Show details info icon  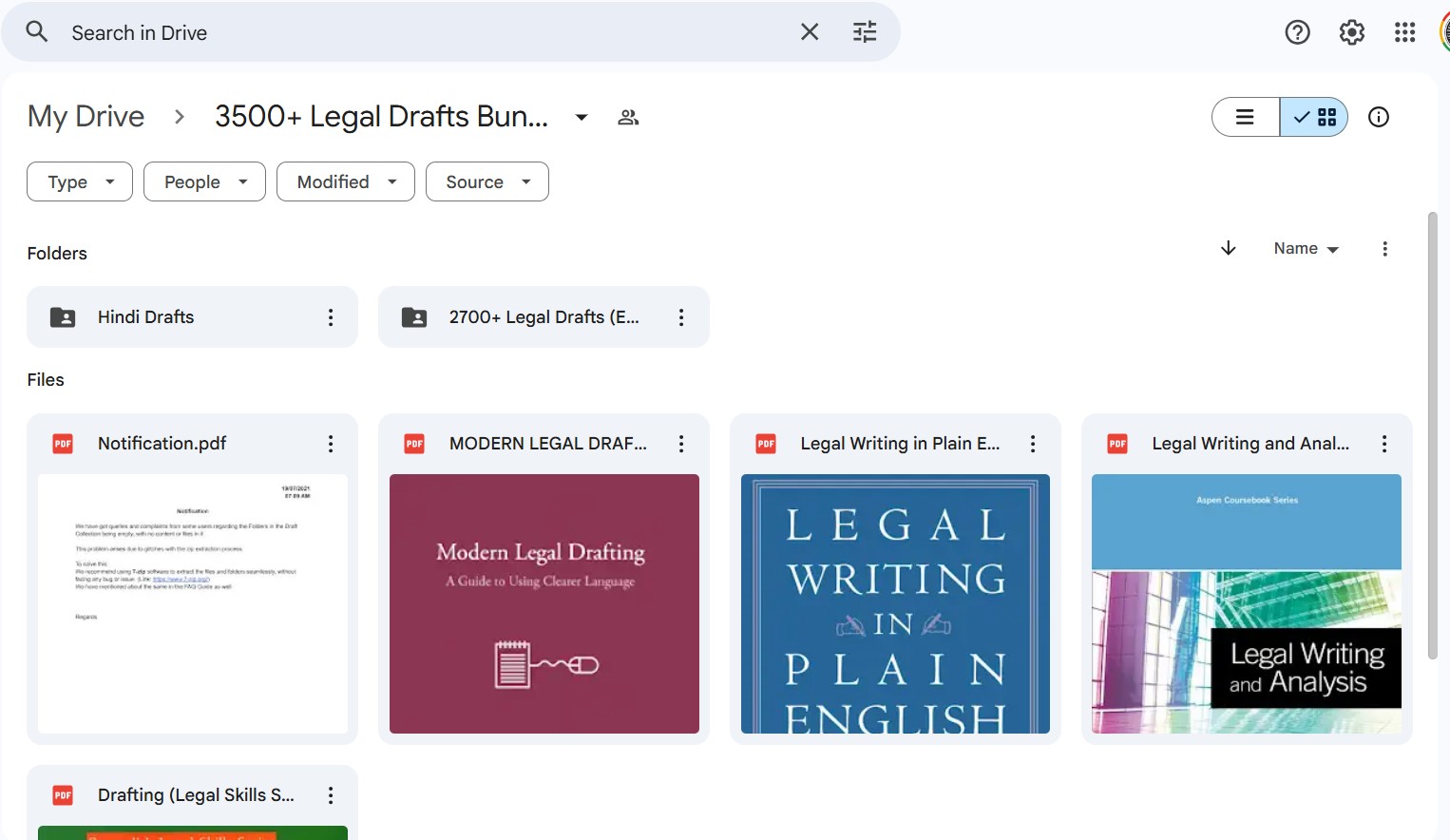click(1378, 117)
